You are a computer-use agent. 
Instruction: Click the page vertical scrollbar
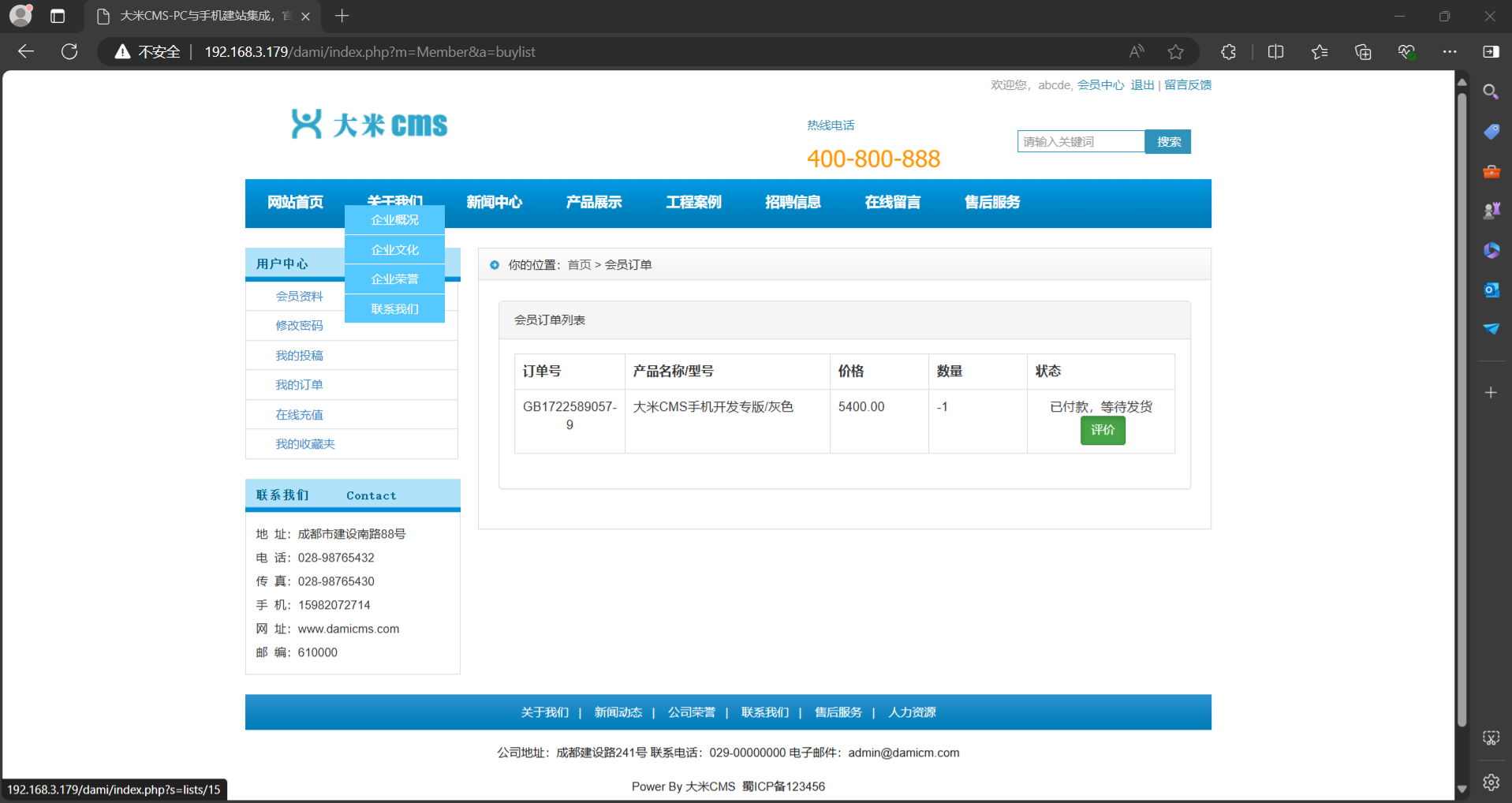[1462, 410]
